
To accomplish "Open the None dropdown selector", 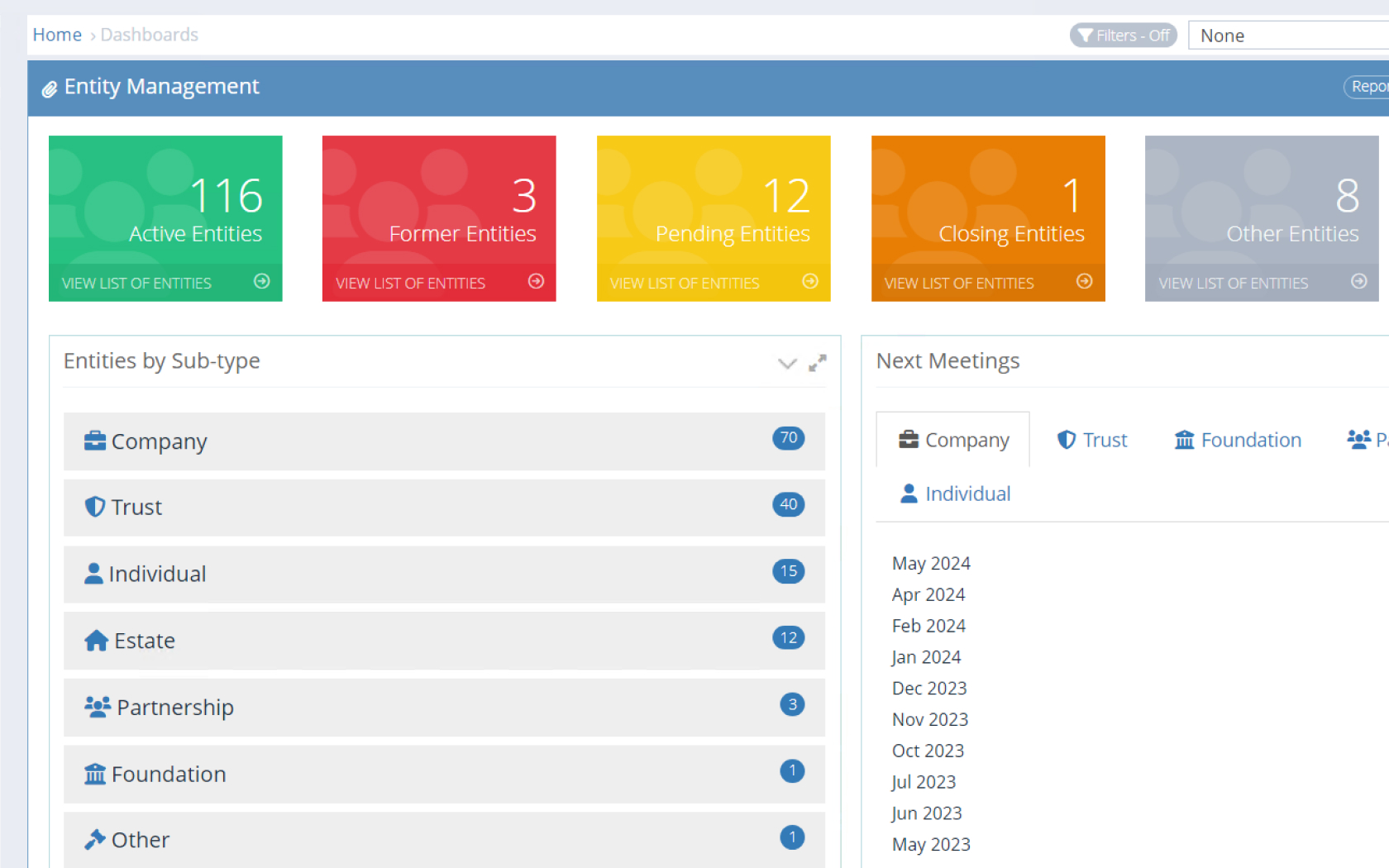I will pyautogui.click(x=1290, y=36).
